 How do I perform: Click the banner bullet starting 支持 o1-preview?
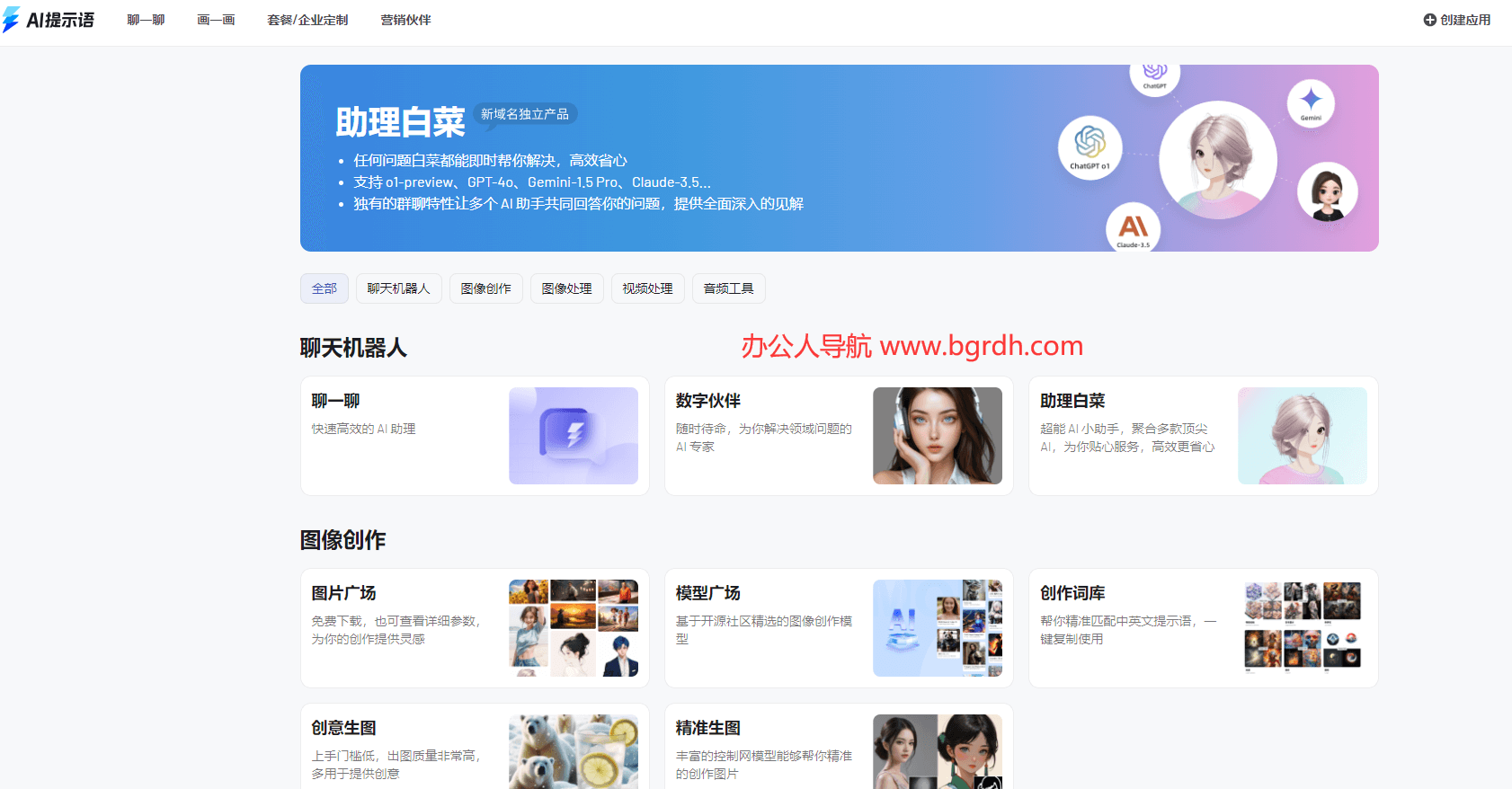(532, 182)
